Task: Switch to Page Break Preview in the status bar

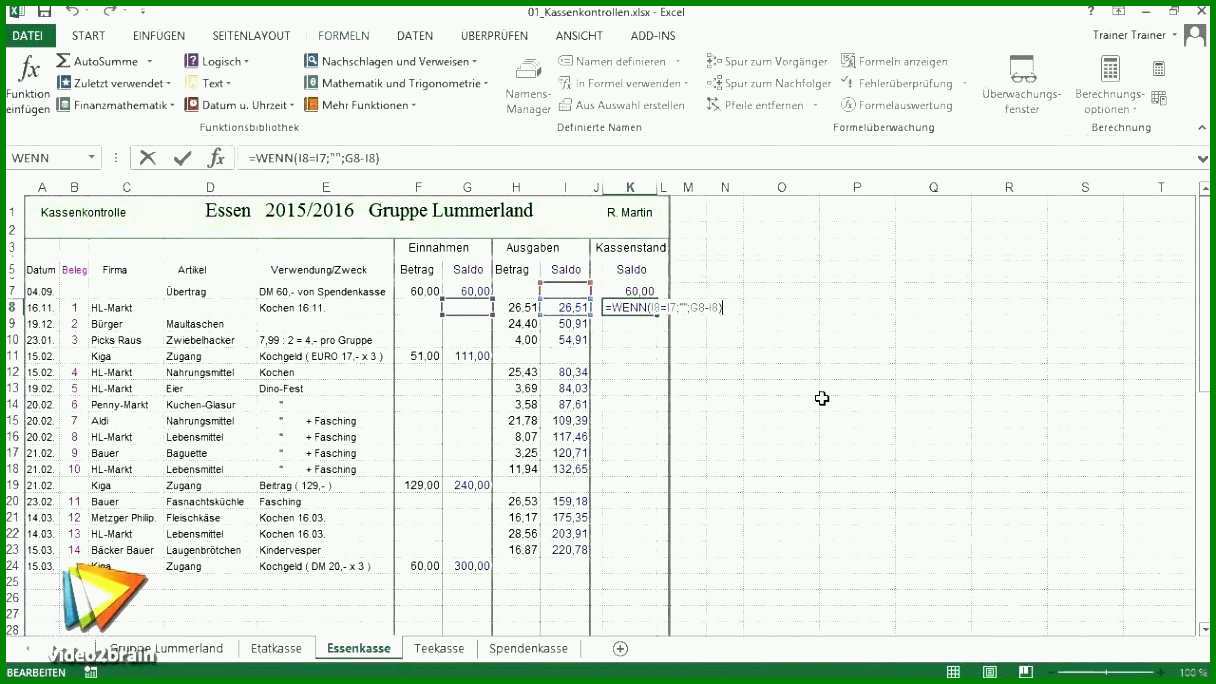Action: point(1025,673)
